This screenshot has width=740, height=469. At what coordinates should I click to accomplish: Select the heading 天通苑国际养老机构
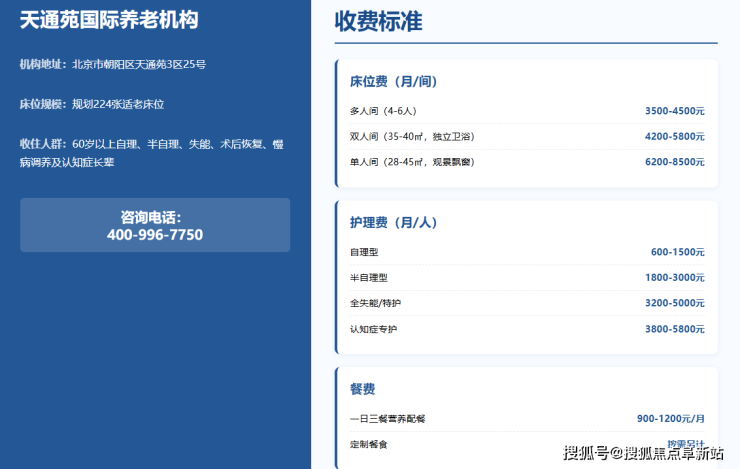tap(109, 20)
